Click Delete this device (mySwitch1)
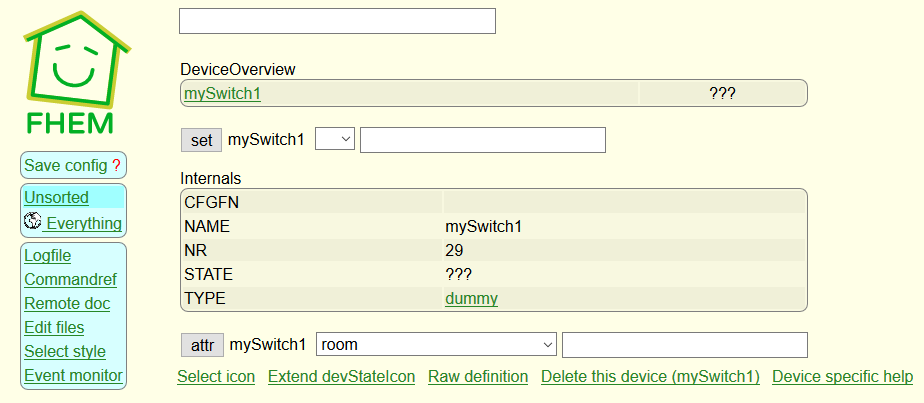 point(651,376)
